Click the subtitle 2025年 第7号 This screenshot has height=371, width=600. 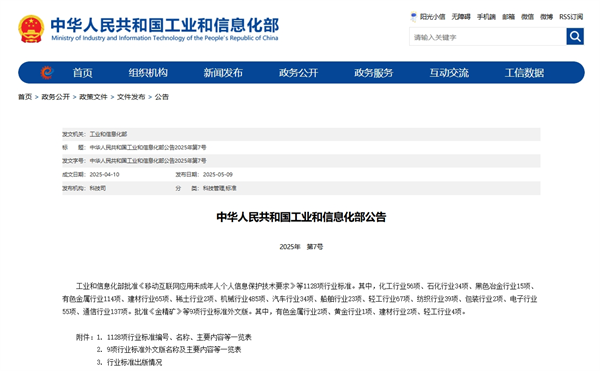pos(301,247)
